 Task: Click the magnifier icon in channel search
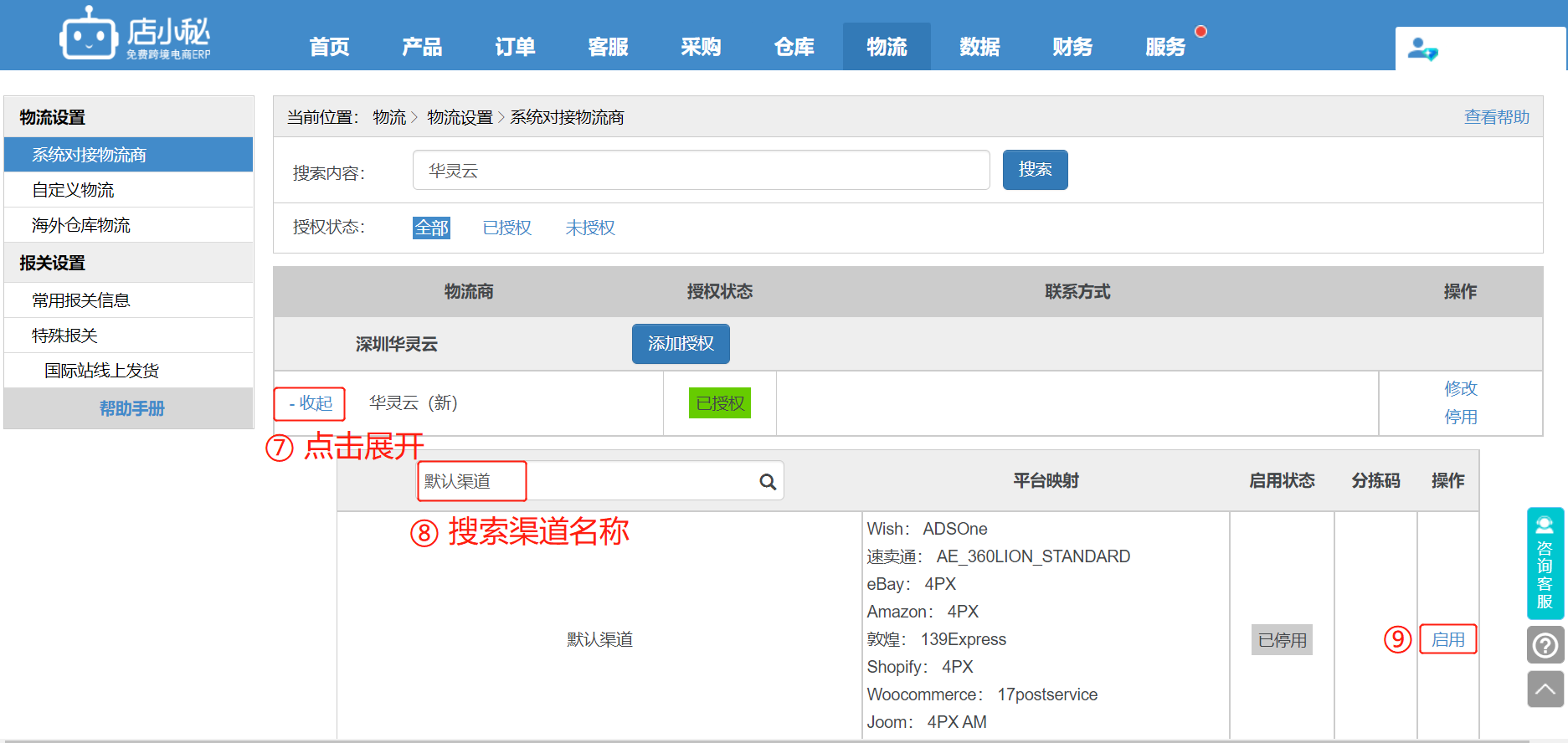click(768, 482)
